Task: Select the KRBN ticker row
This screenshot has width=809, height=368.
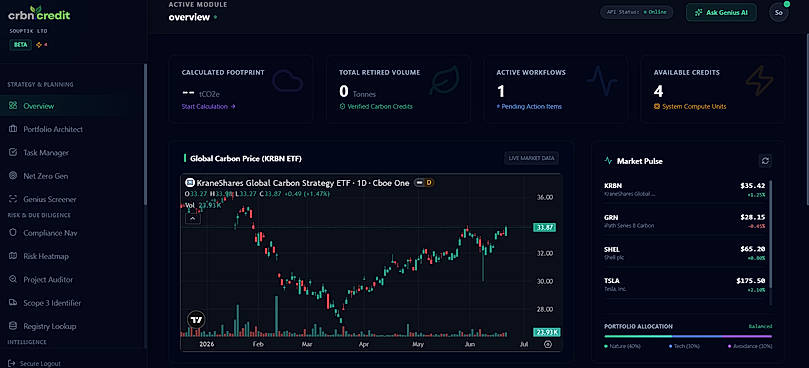Action: (x=684, y=189)
